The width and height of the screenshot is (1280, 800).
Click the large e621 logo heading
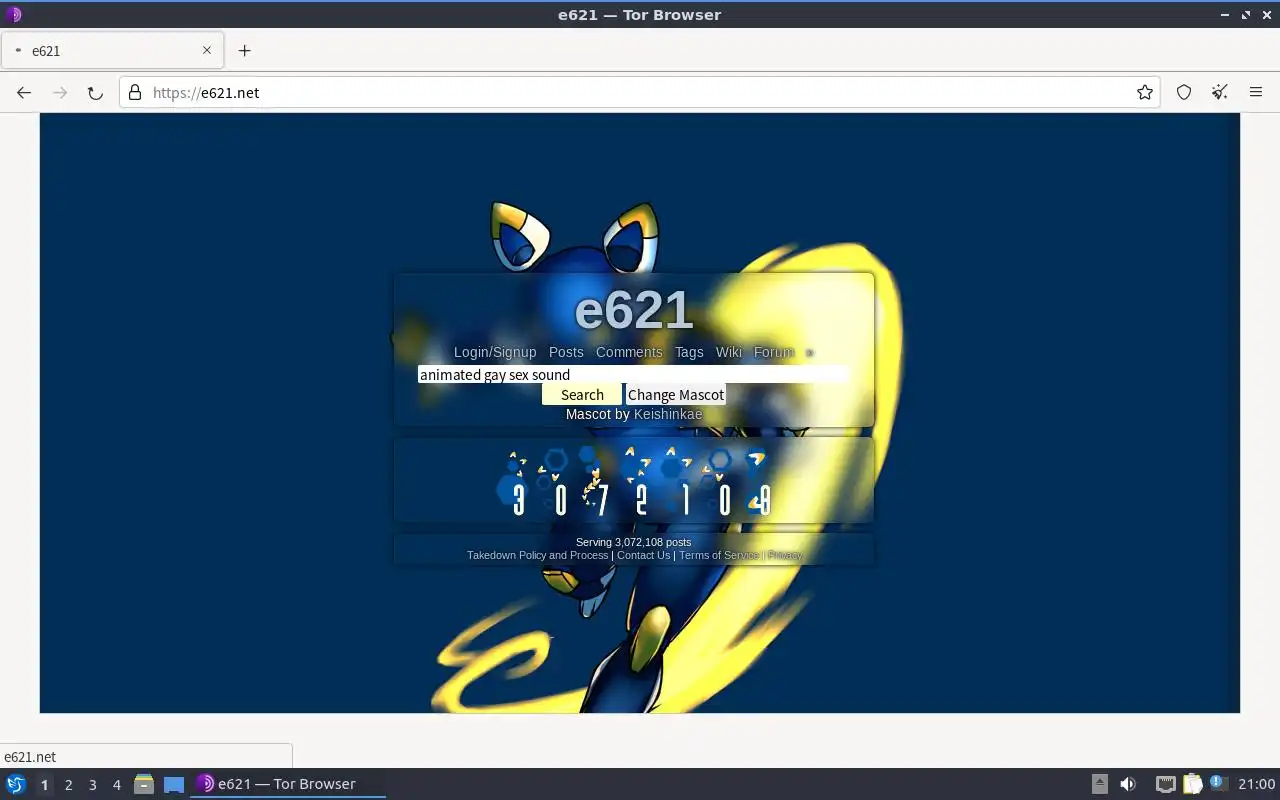(x=634, y=310)
